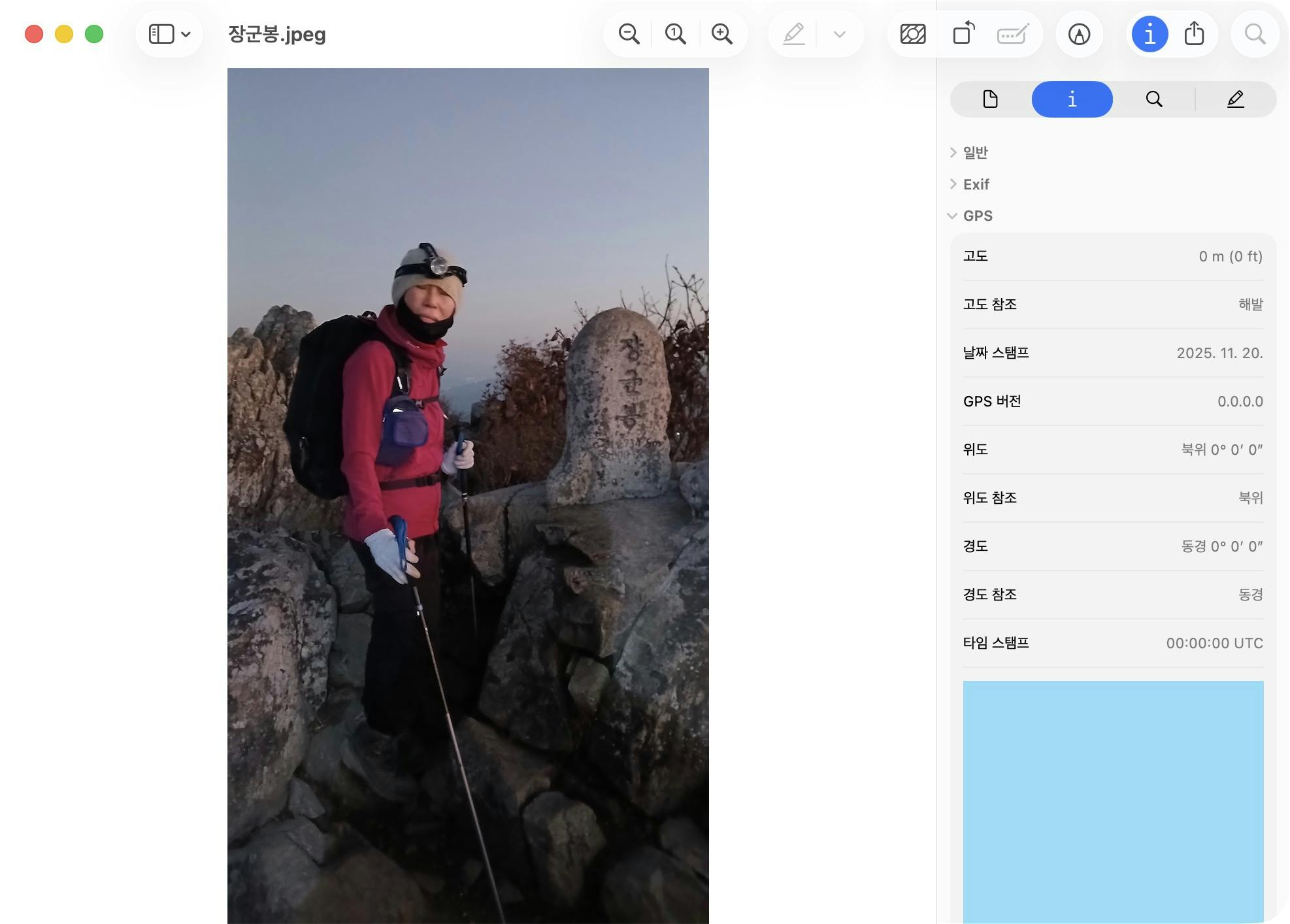Image resolution: width=1290 pixels, height=924 pixels.
Task: Click the actual size zoom icon
Action: tap(675, 34)
